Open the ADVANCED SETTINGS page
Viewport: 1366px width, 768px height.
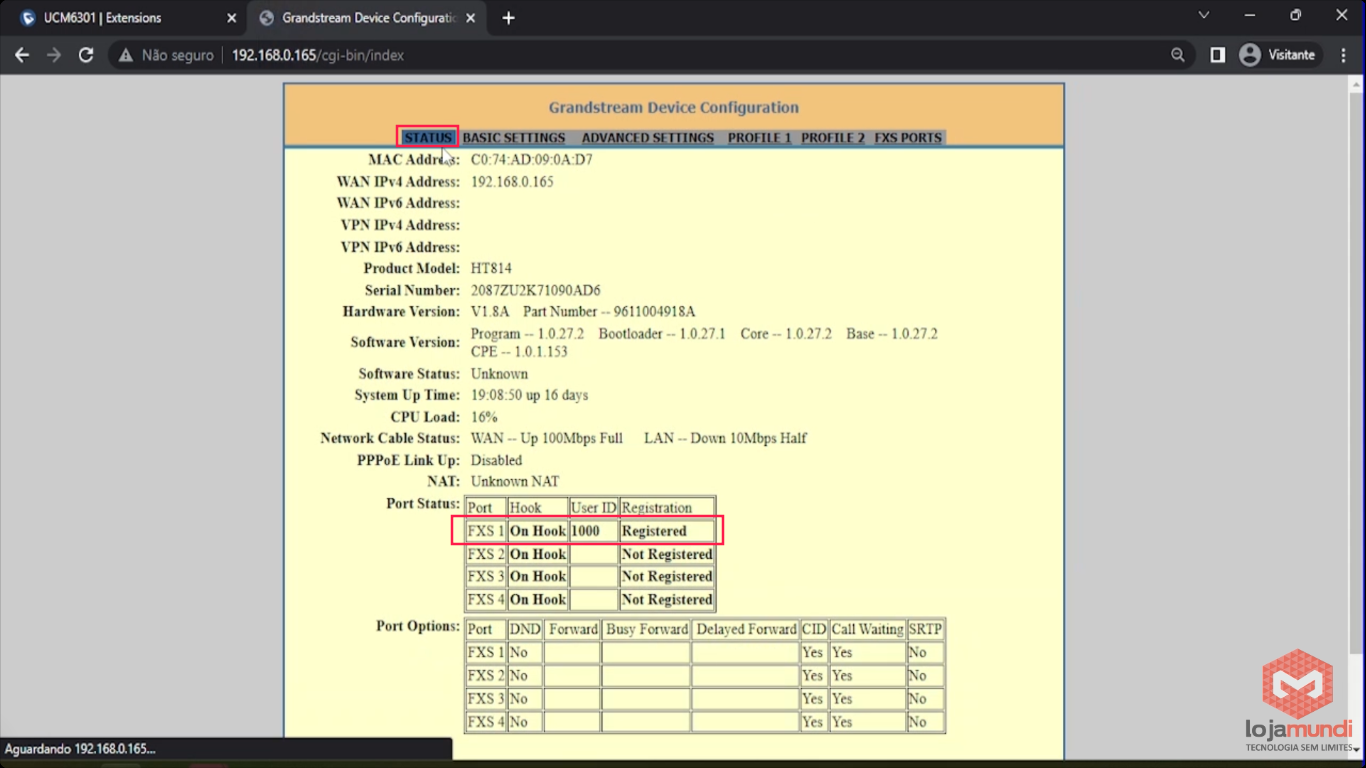coord(647,138)
